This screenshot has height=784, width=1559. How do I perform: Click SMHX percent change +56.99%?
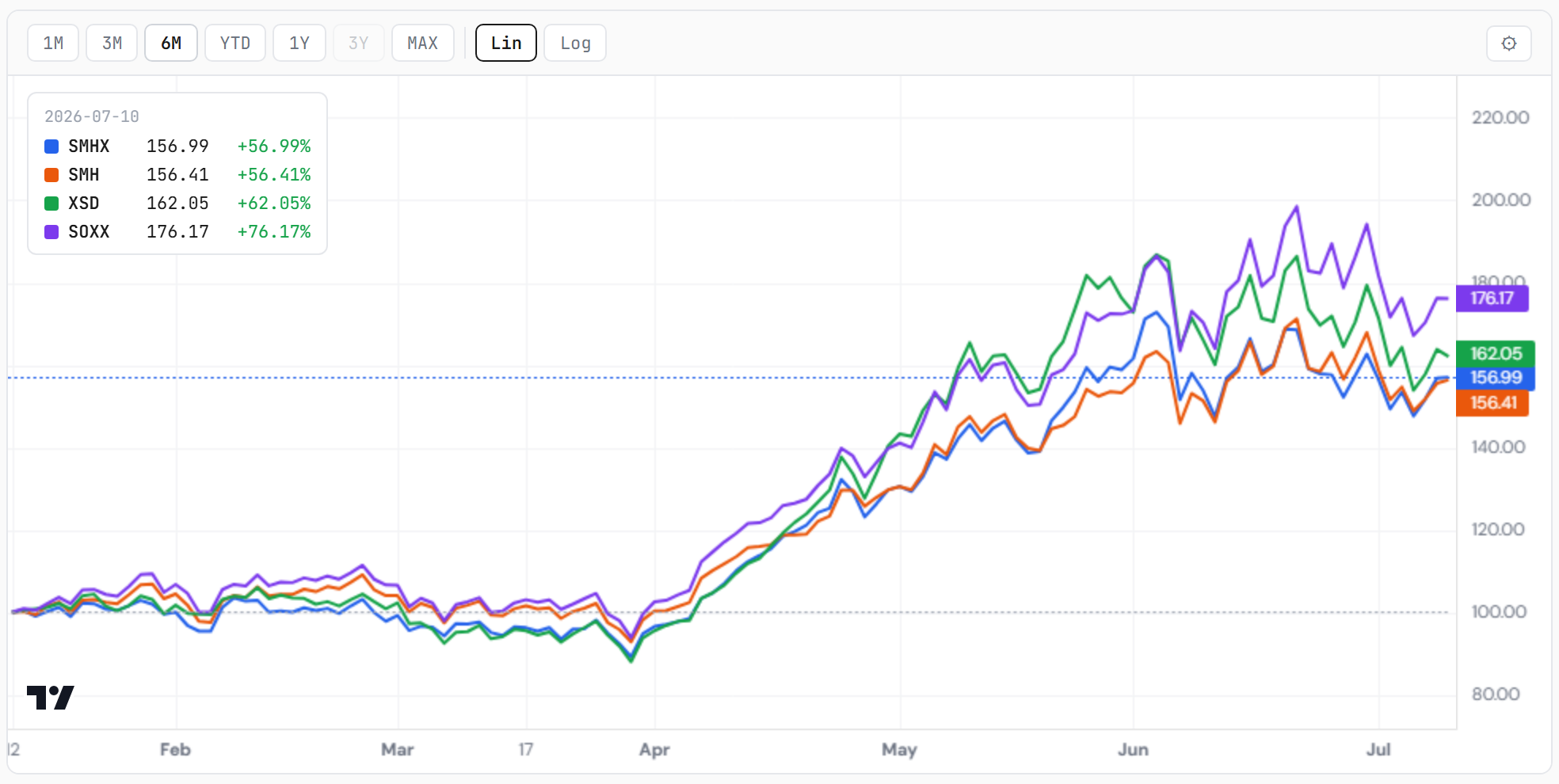pyautogui.click(x=274, y=147)
